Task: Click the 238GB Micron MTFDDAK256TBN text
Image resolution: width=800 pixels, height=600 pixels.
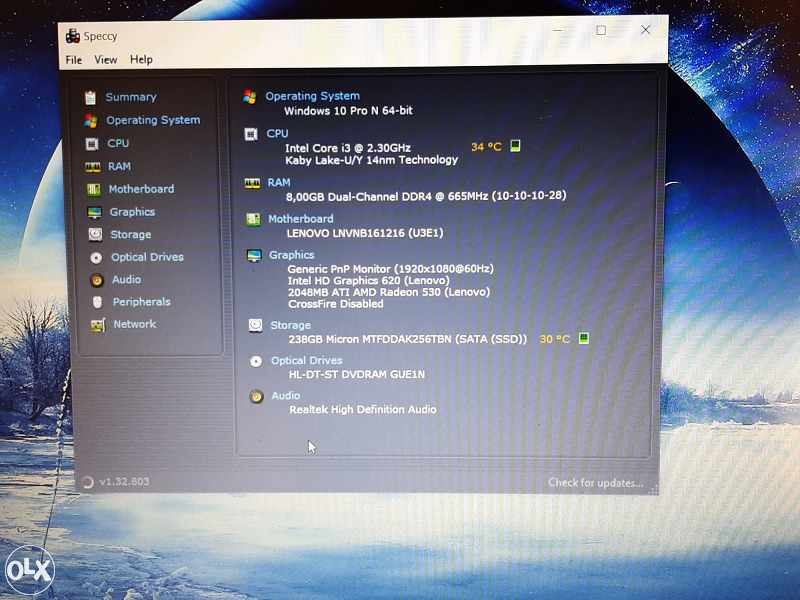Action: tap(408, 339)
